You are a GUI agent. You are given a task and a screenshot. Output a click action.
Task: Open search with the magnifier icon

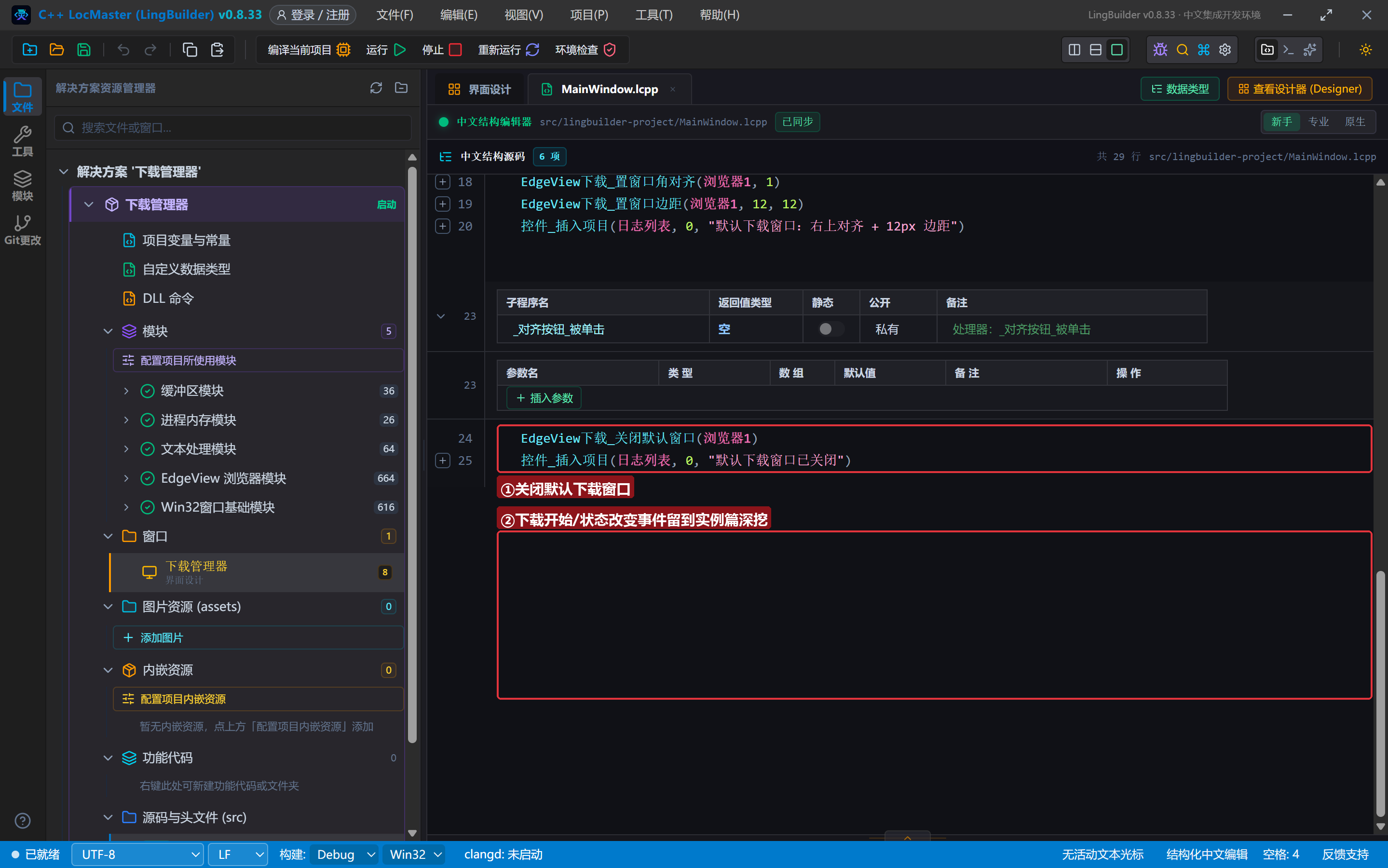click(x=1182, y=50)
